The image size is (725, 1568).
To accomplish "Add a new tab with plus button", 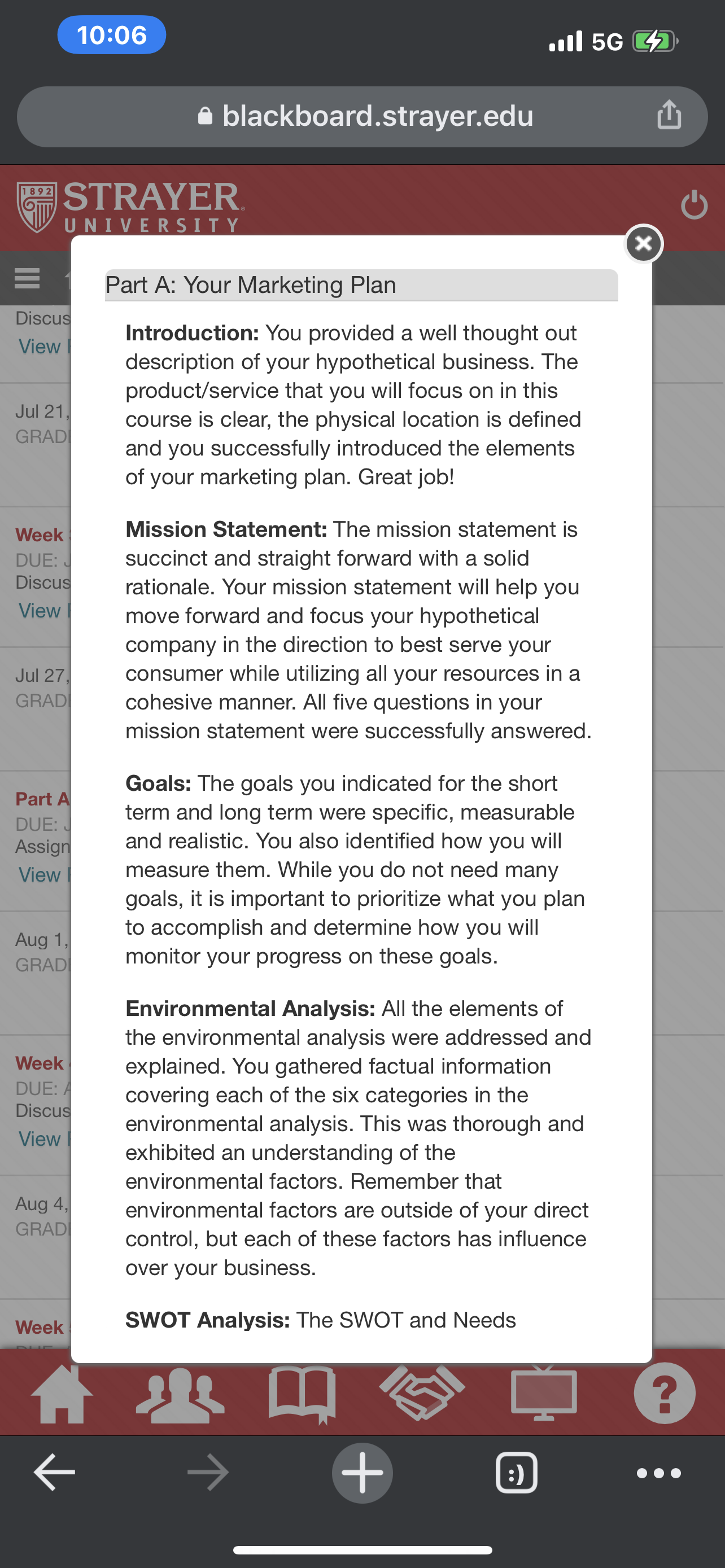I will tap(362, 1473).
